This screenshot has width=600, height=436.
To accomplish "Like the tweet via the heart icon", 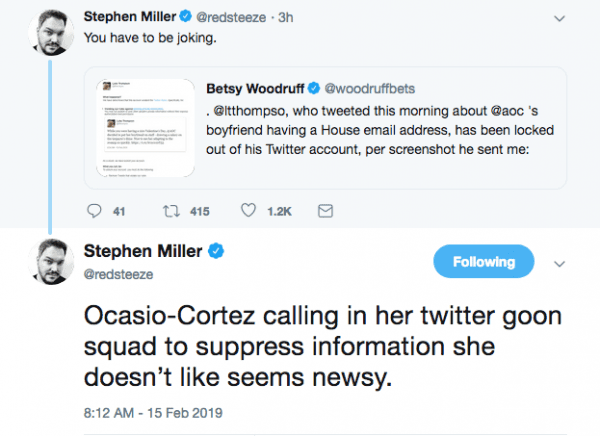I will (x=250, y=211).
